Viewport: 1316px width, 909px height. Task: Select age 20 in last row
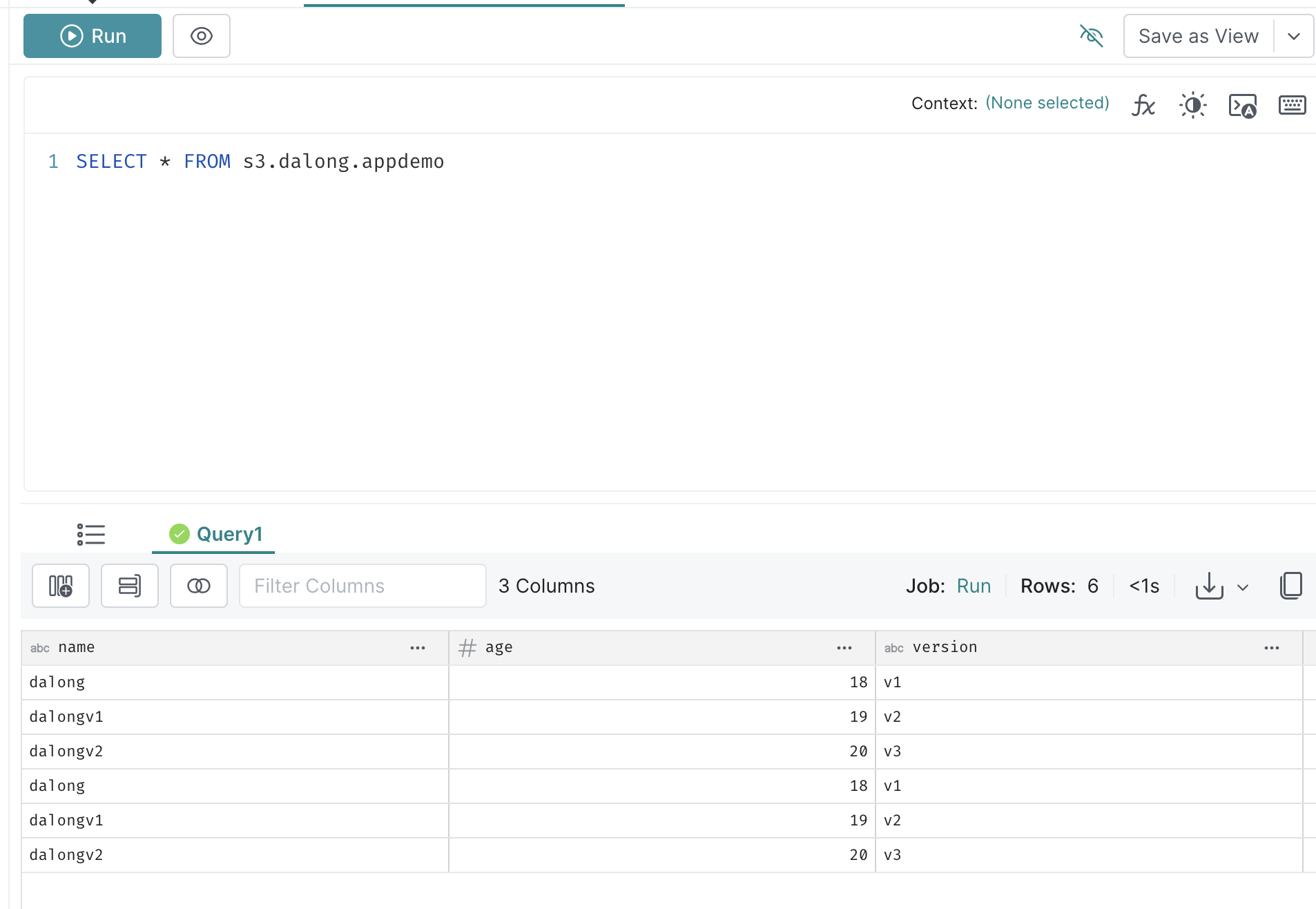pyautogui.click(x=661, y=855)
